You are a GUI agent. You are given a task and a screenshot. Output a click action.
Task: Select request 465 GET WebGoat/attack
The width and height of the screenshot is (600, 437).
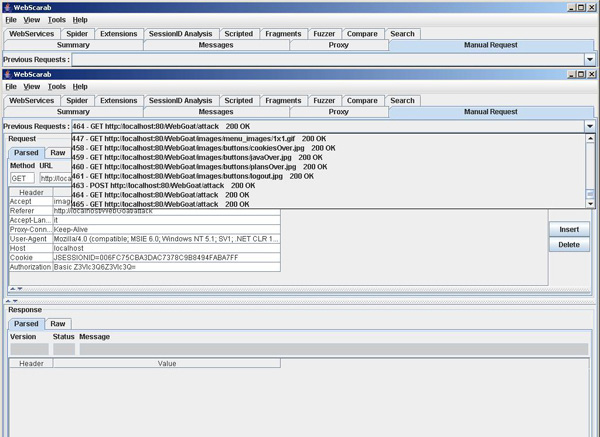click(329, 204)
